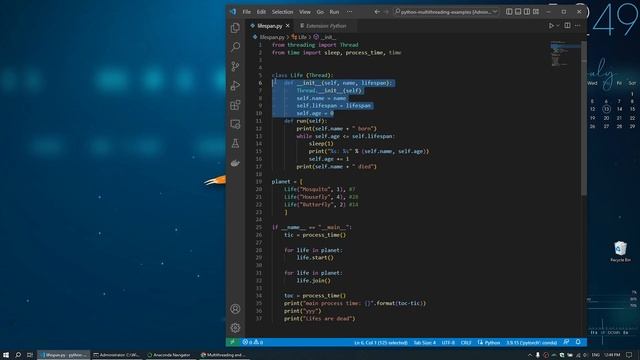Viewport: 640px width, 360px height.
Task: Toggle bottom panel visibility
Action: click(x=518, y=12)
